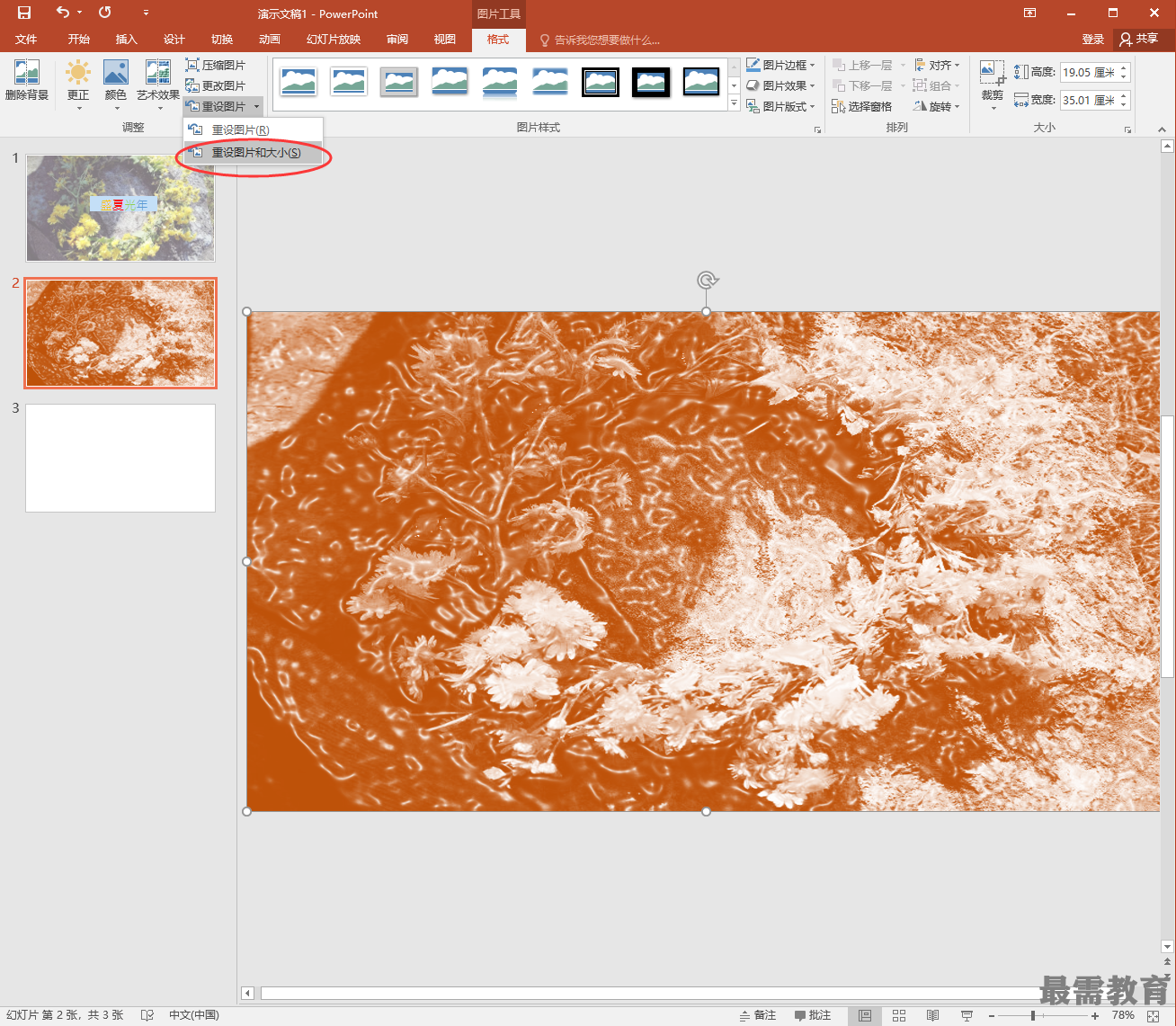Open the Picture Styles dialog launcher
1176x1026 pixels.
[x=817, y=130]
